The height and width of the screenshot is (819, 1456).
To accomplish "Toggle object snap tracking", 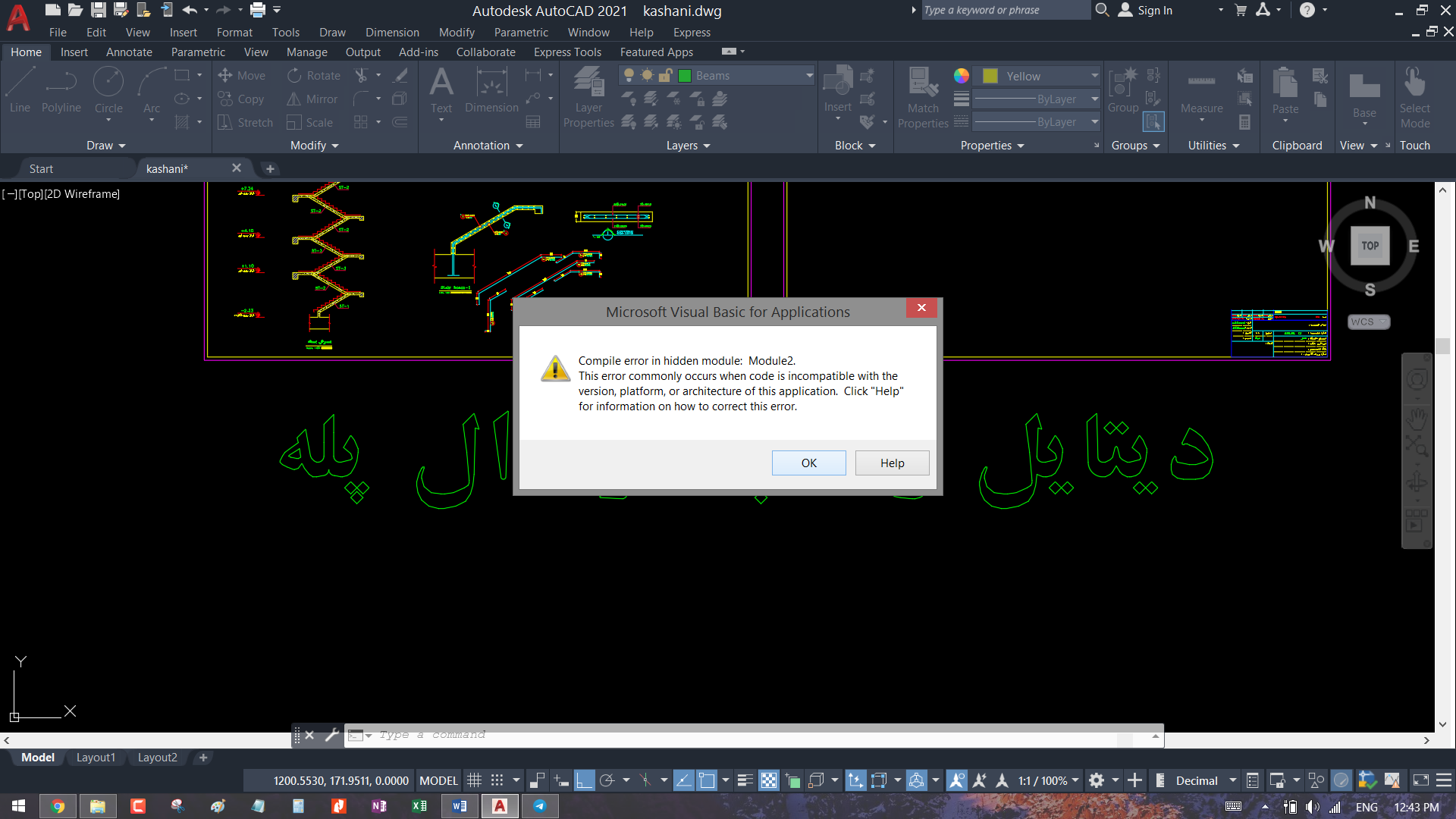I will point(684,780).
